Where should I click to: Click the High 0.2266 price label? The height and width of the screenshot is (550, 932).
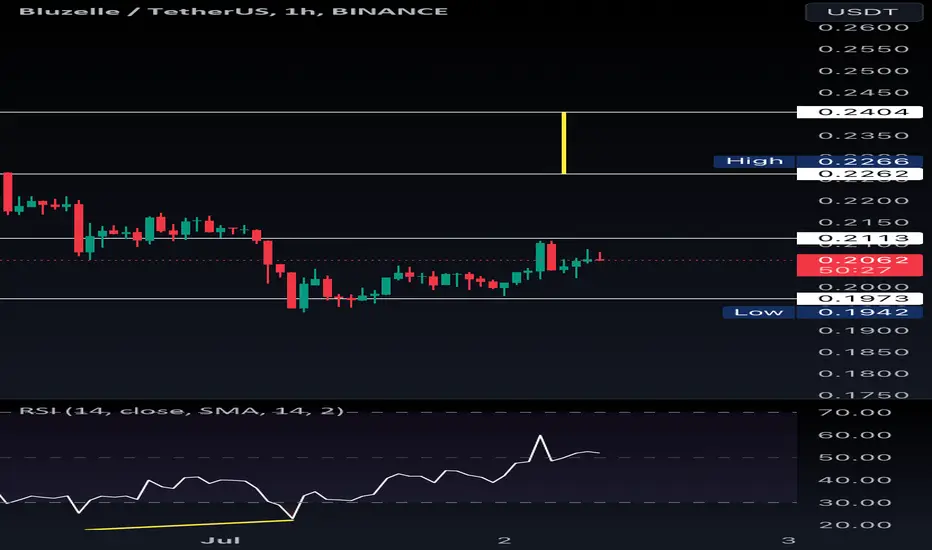tap(818, 161)
